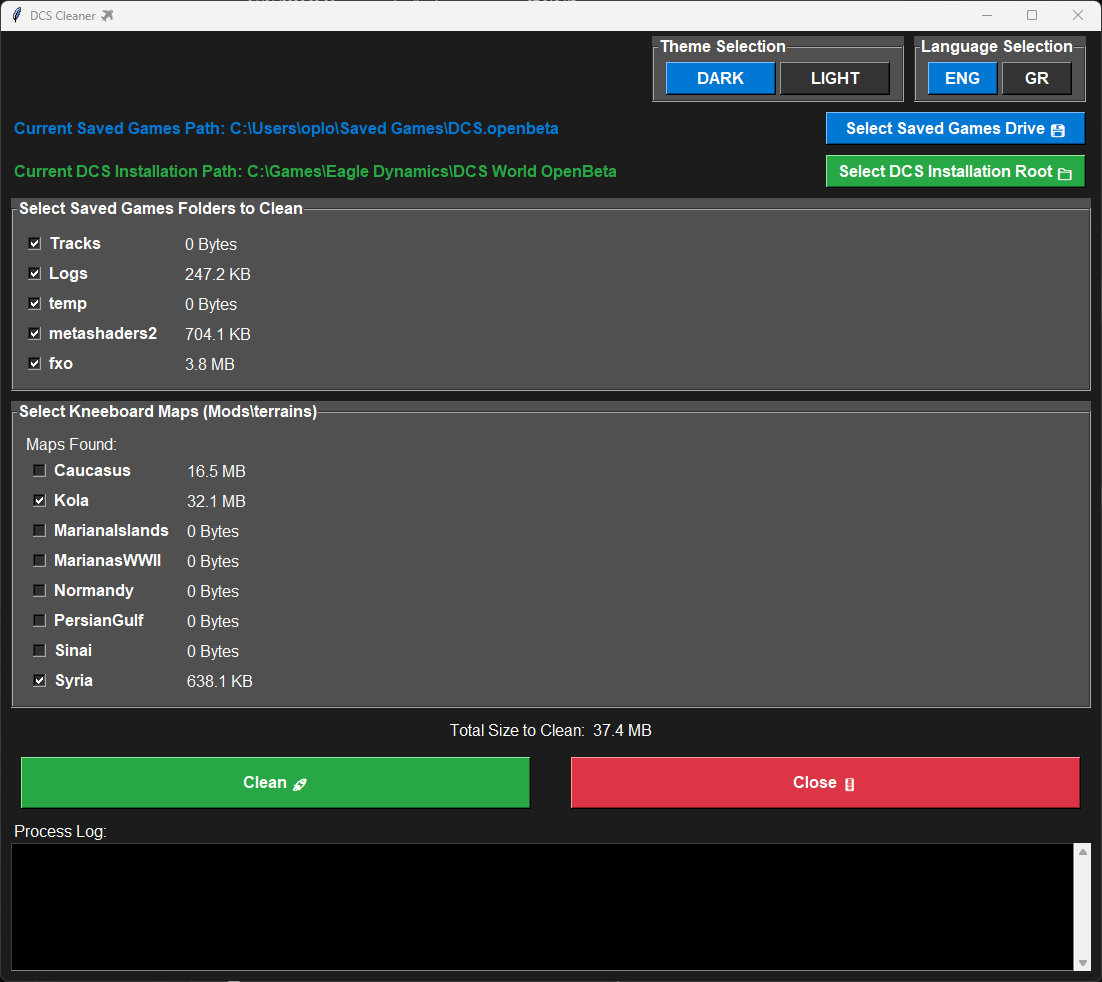Screen dimensions: 1102x982
Task: Check the PersianGulf map checkbox
Action: [40, 621]
